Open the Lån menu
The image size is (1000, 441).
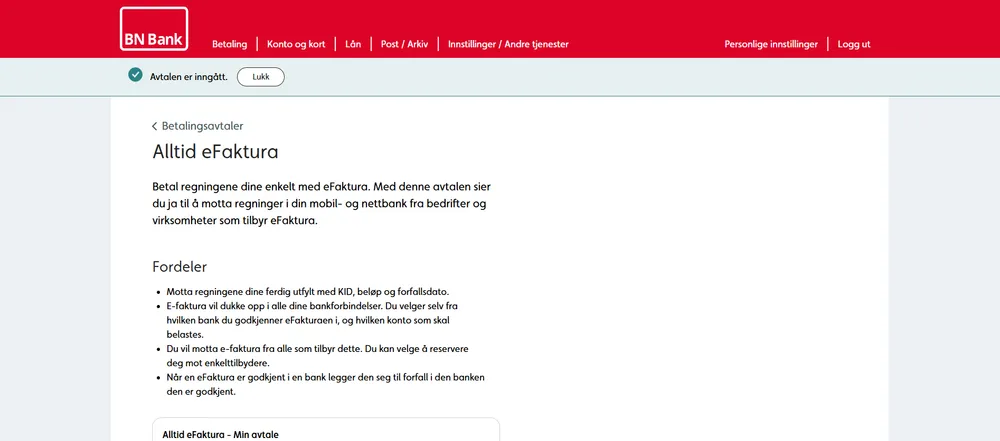pos(353,44)
